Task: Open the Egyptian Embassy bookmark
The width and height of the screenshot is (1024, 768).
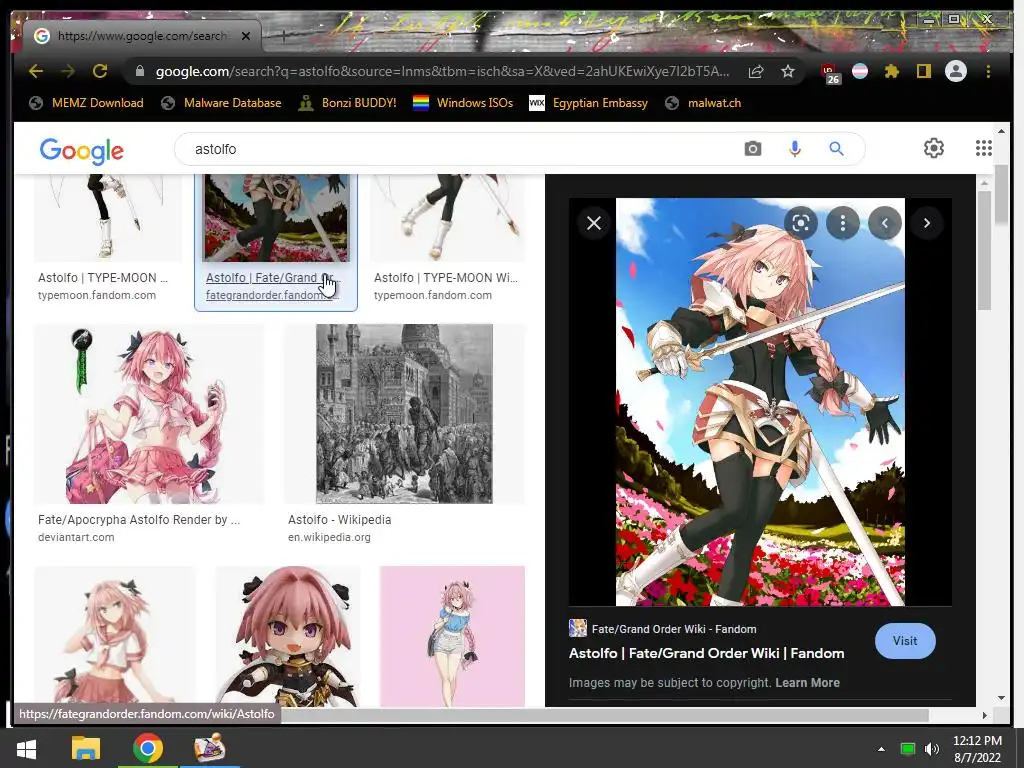Action: pos(588,103)
